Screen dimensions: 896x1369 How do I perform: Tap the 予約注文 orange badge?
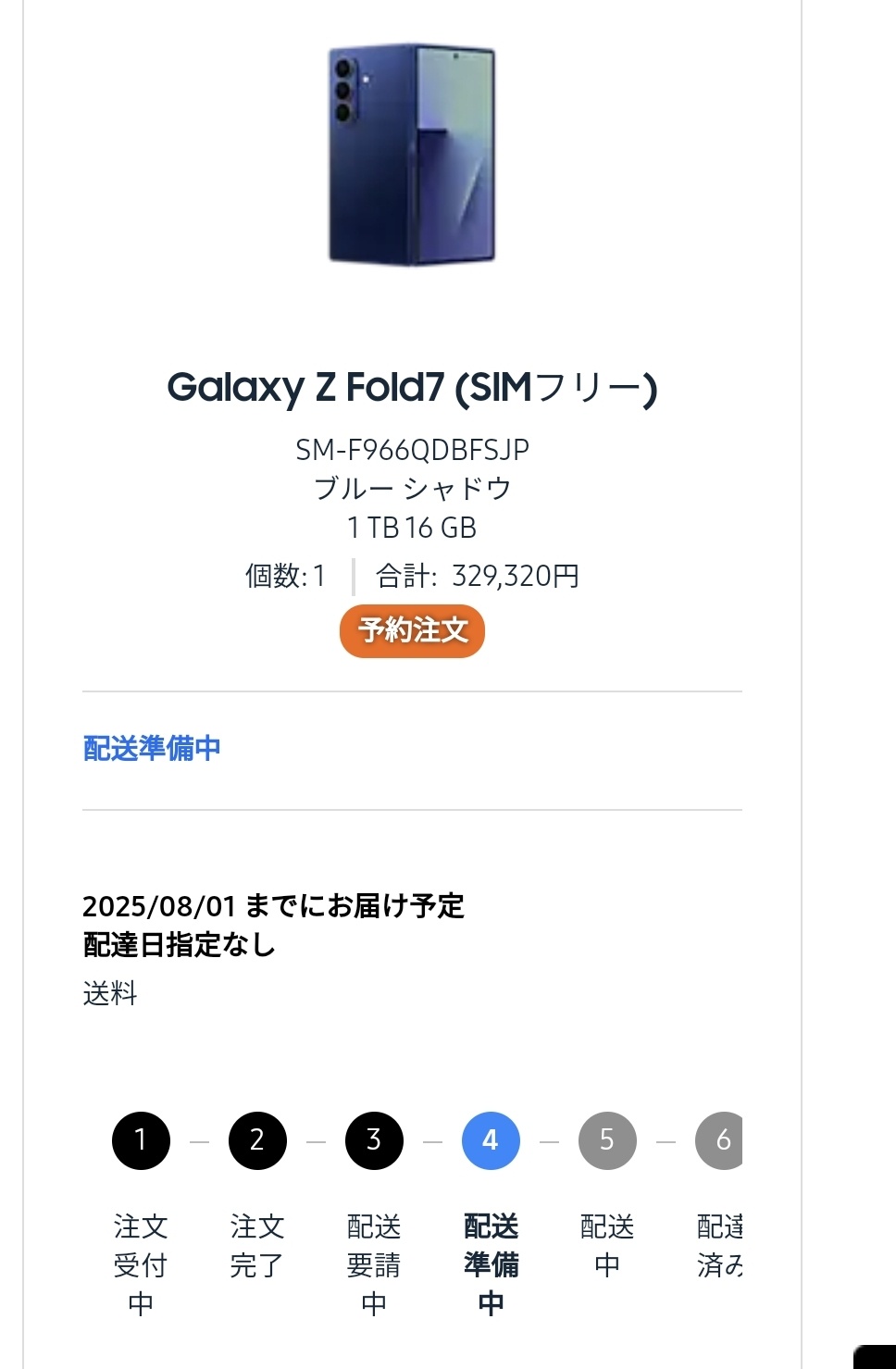pyautogui.click(x=412, y=631)
